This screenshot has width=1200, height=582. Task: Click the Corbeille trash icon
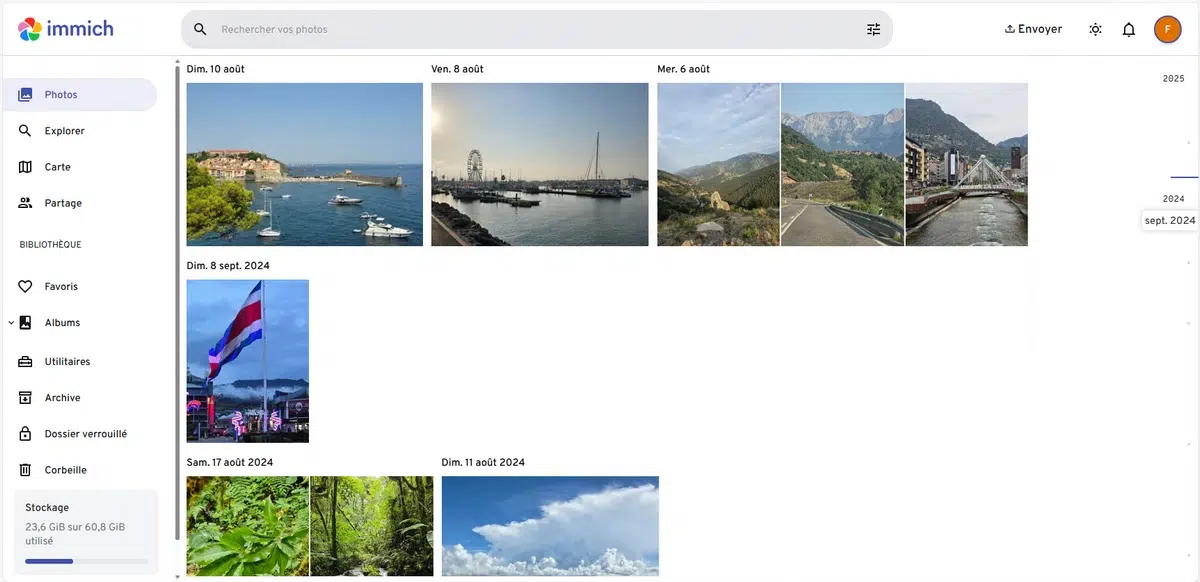click(26, 470)
